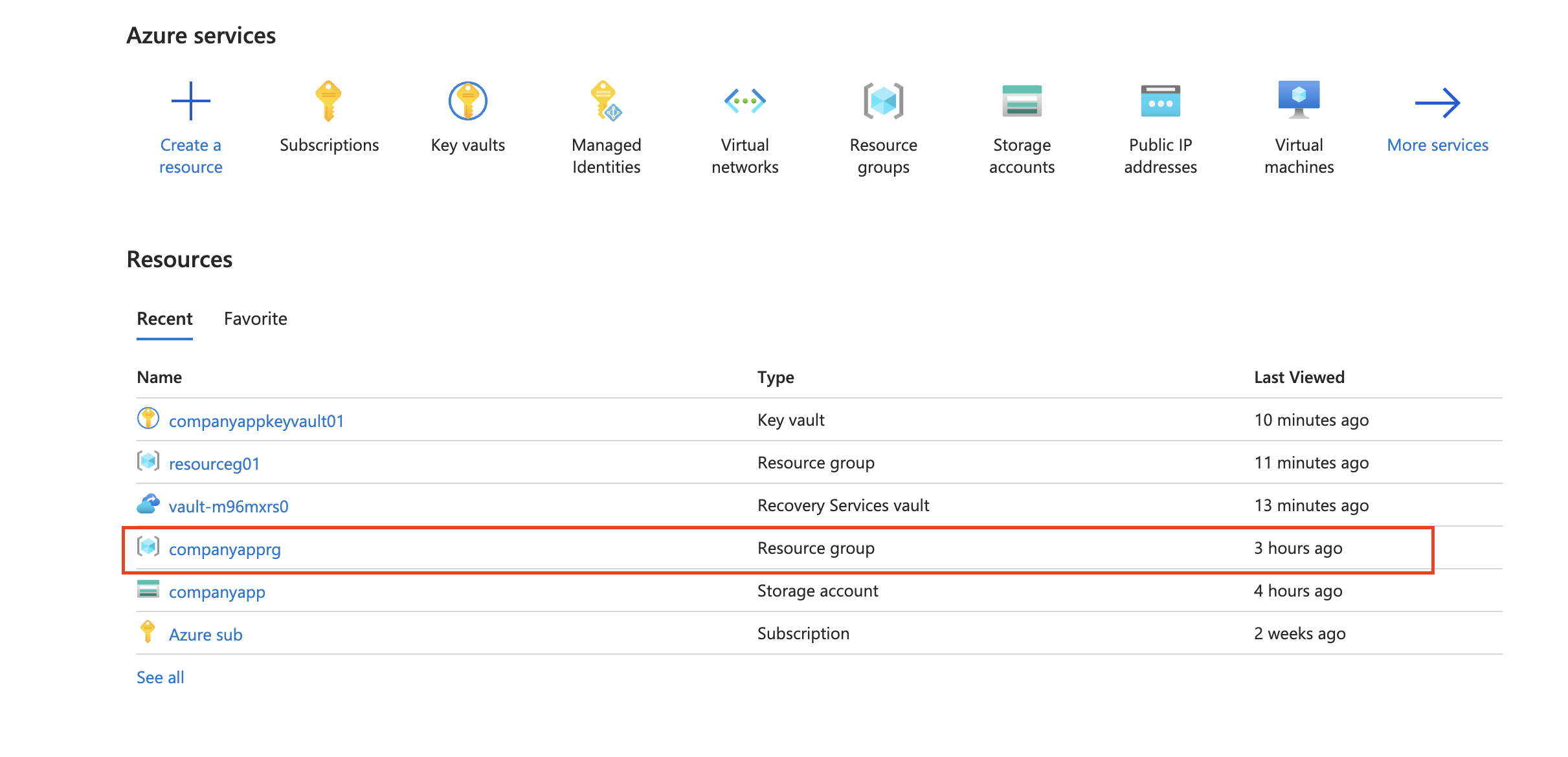Open the Managed Identities icon
The width and height of the screenshot is (1568, 757).
(606, 101)
